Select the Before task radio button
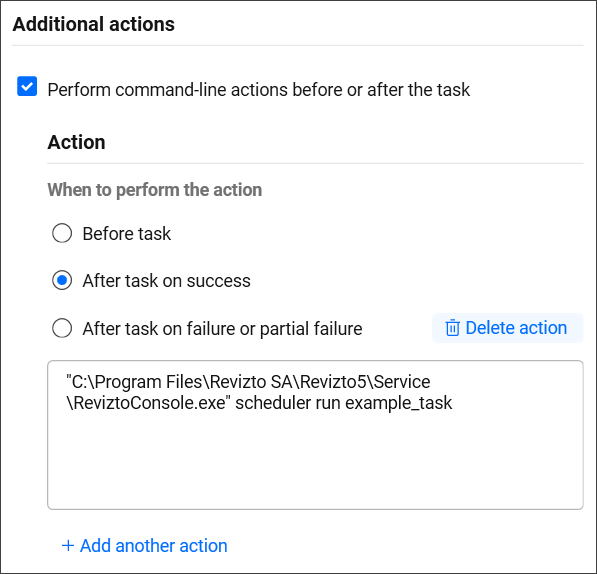The height and width of the screenshot is (574, 597). 62,233
